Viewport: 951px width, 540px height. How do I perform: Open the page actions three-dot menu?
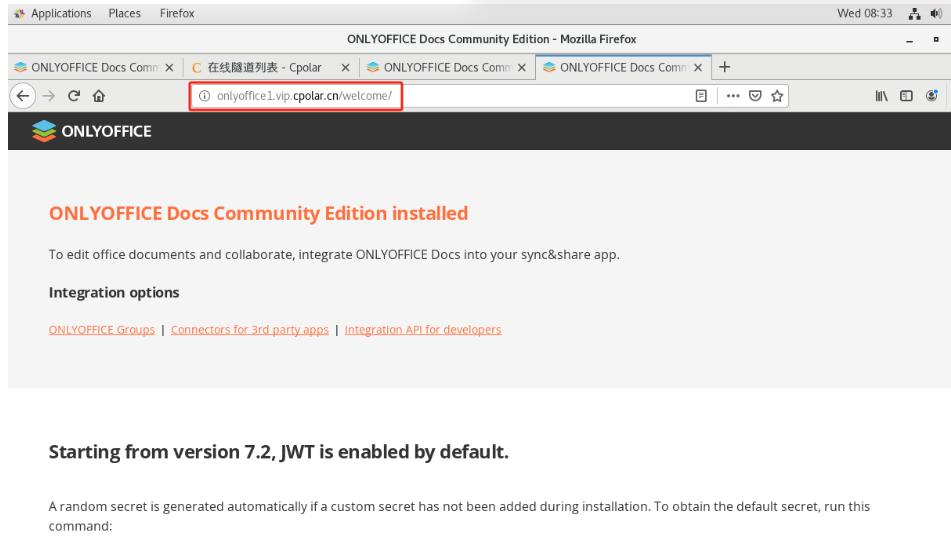click(733, 96)
